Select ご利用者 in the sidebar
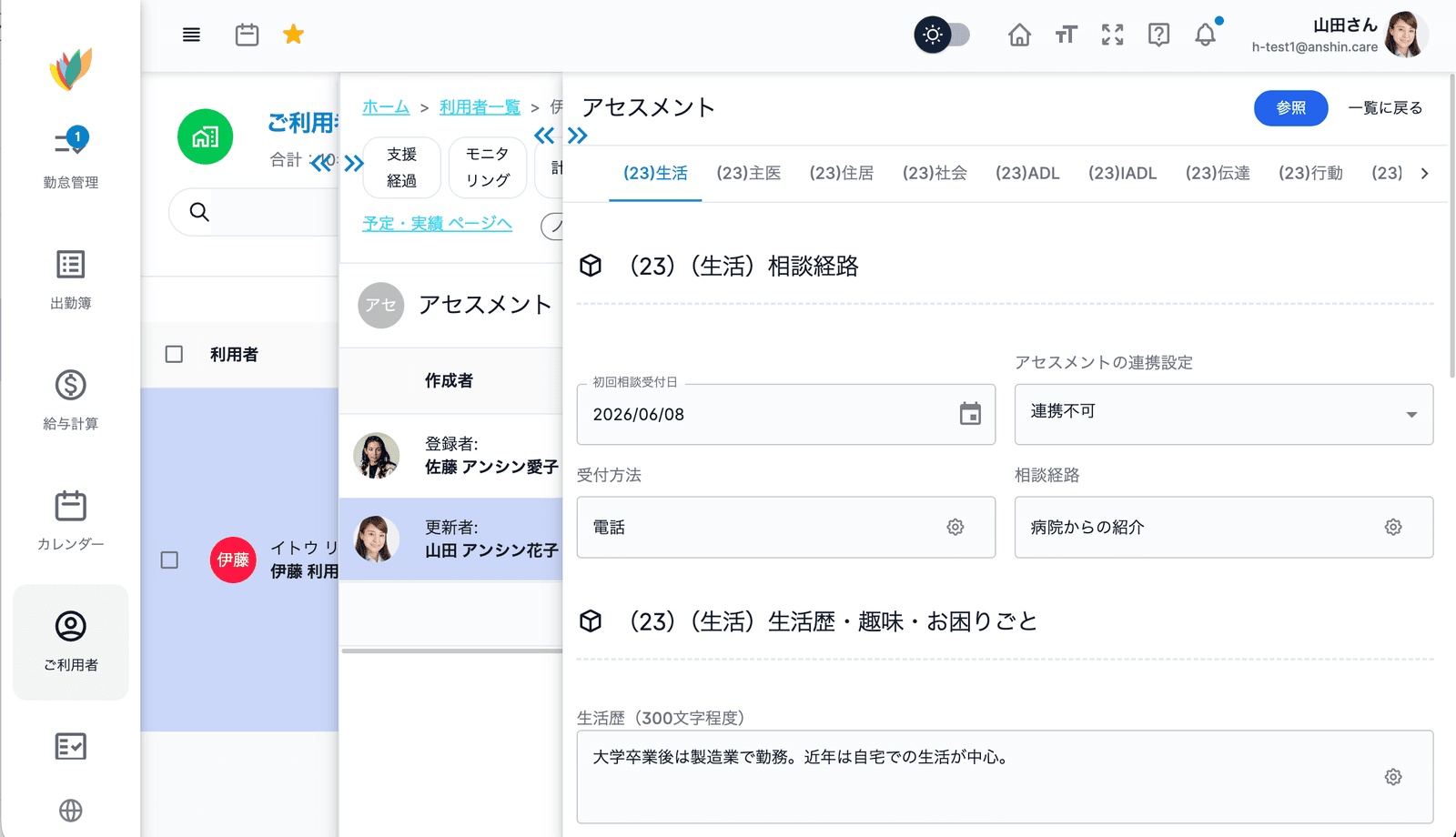Screen dimensions: 1456x837 71,641
